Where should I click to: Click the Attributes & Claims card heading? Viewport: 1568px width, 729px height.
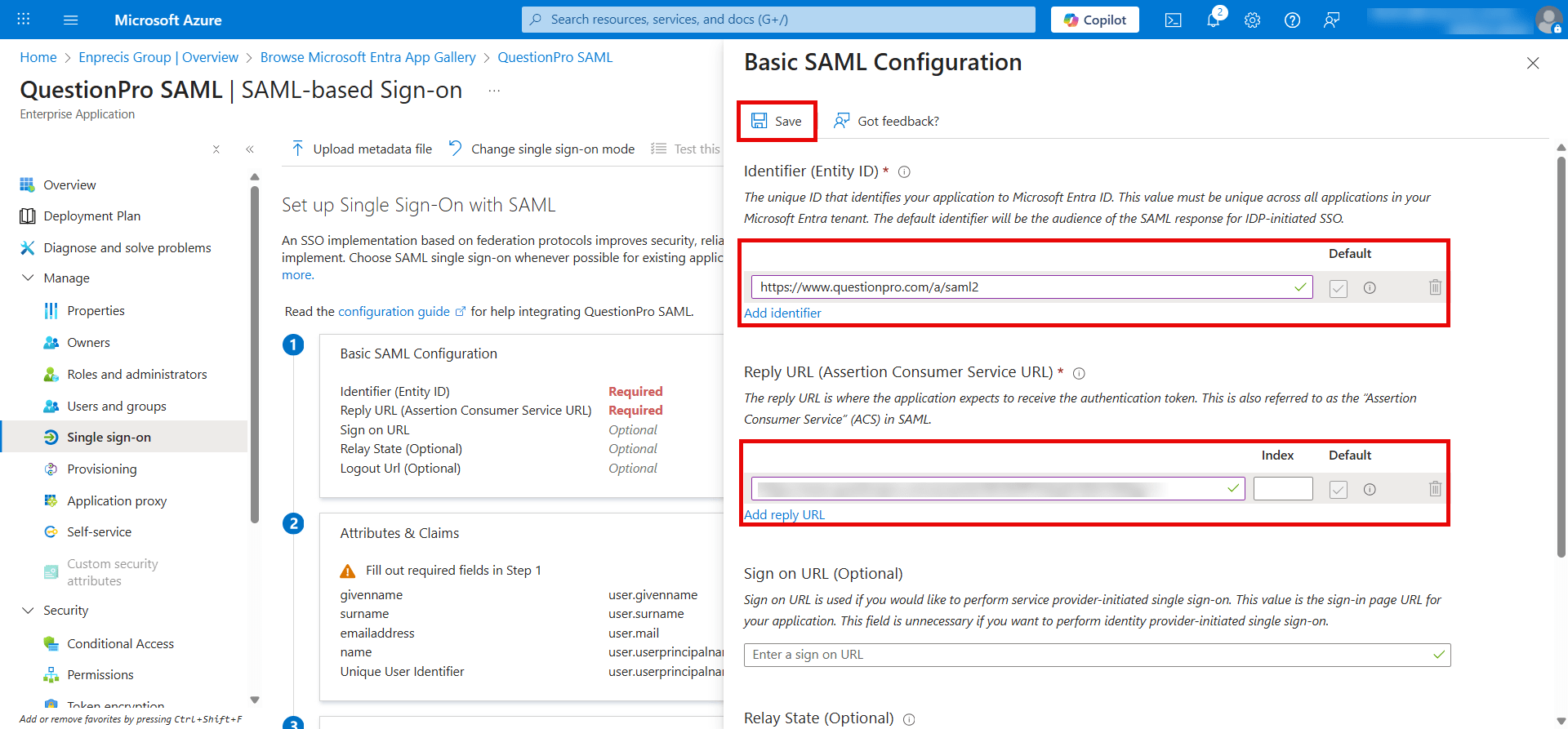pyautogui.click(x=399, y=534)
